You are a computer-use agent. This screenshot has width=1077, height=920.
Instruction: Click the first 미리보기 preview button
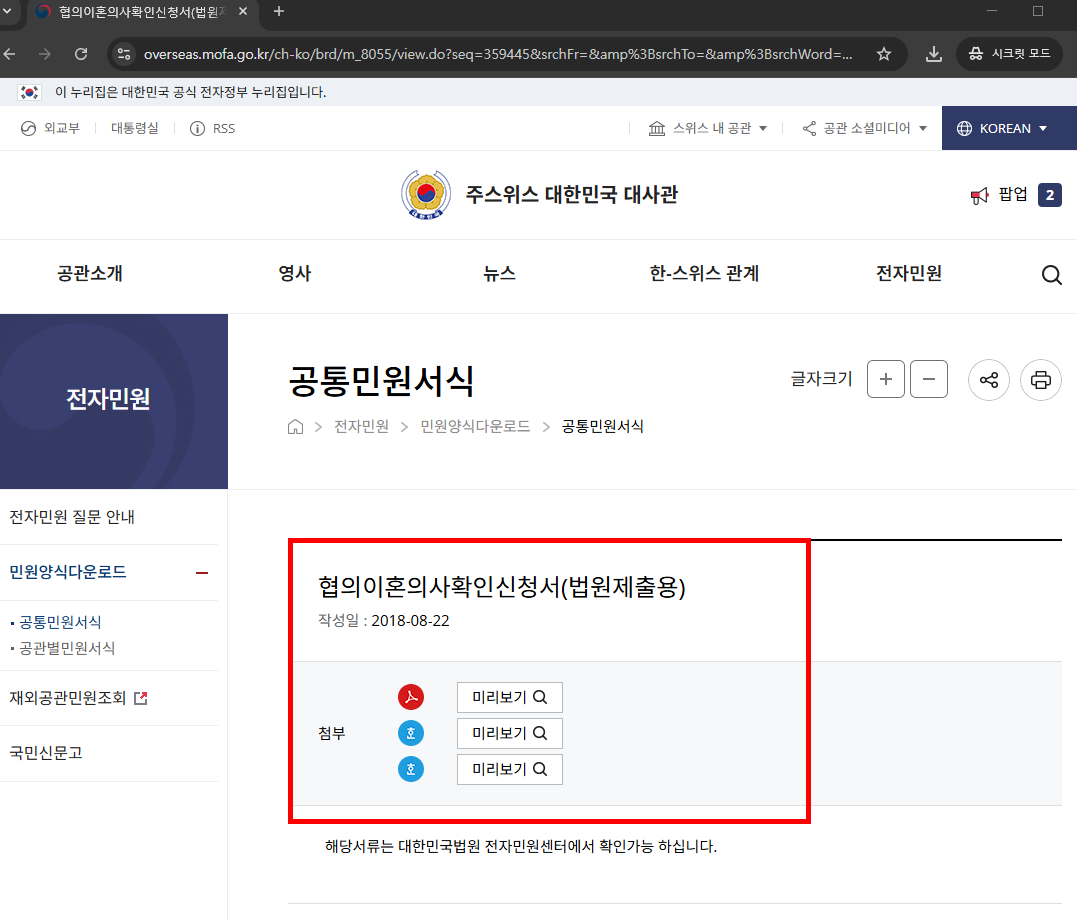point(509,697)
